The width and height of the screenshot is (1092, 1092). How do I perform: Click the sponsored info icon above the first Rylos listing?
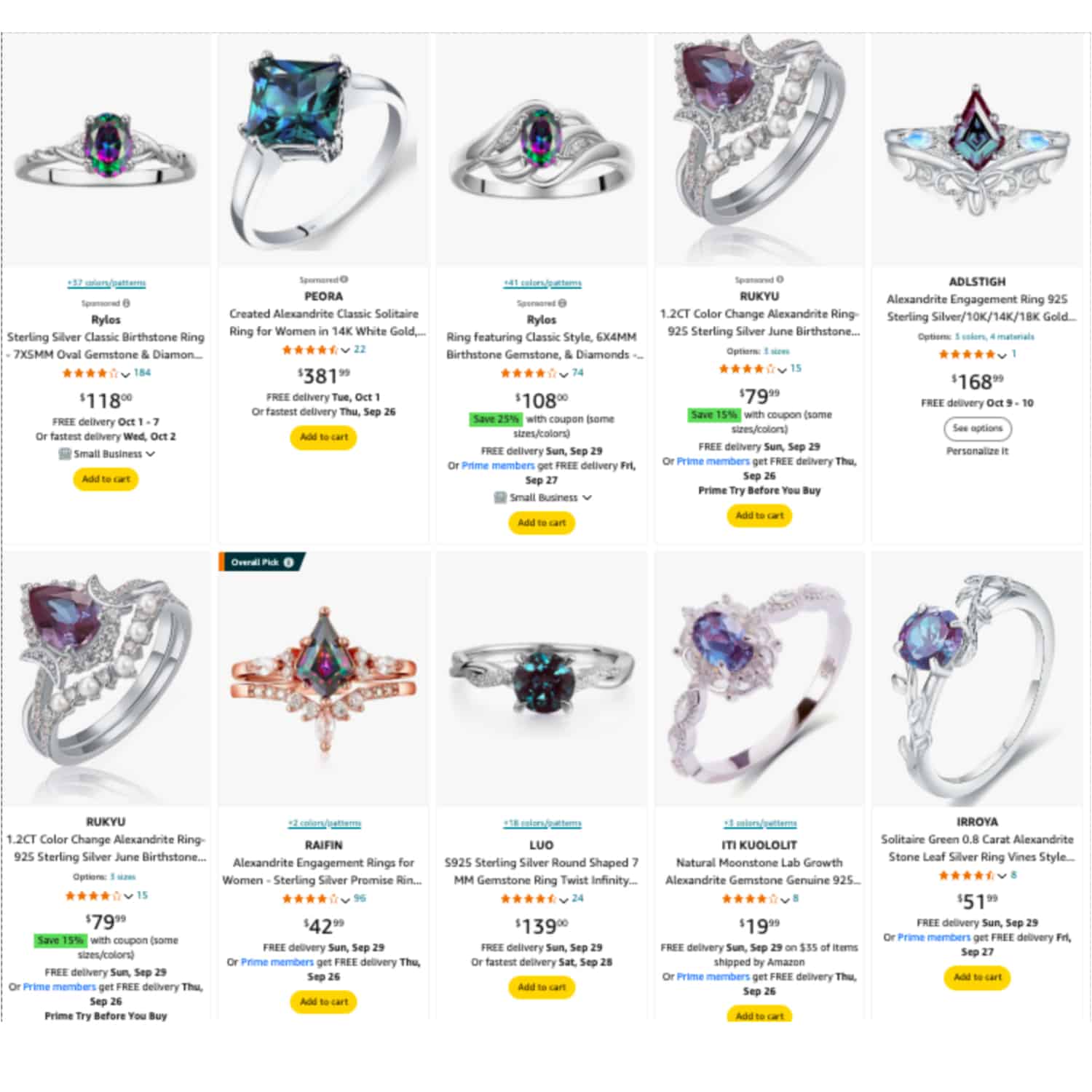click(127, 303)
